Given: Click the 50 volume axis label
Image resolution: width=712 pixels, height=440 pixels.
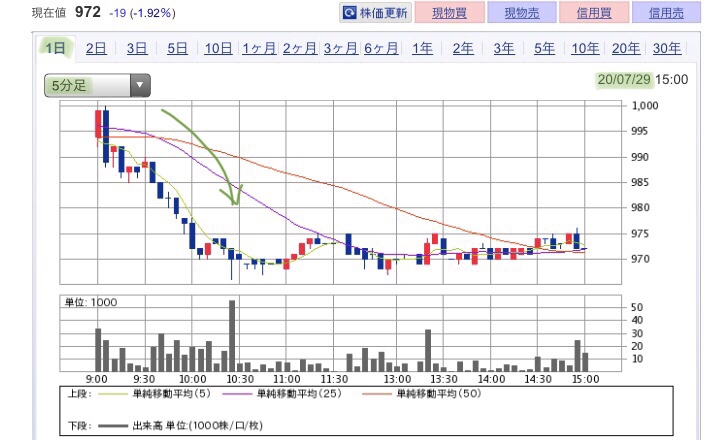Looking at the screenshot, I should (x=637, y=307).
